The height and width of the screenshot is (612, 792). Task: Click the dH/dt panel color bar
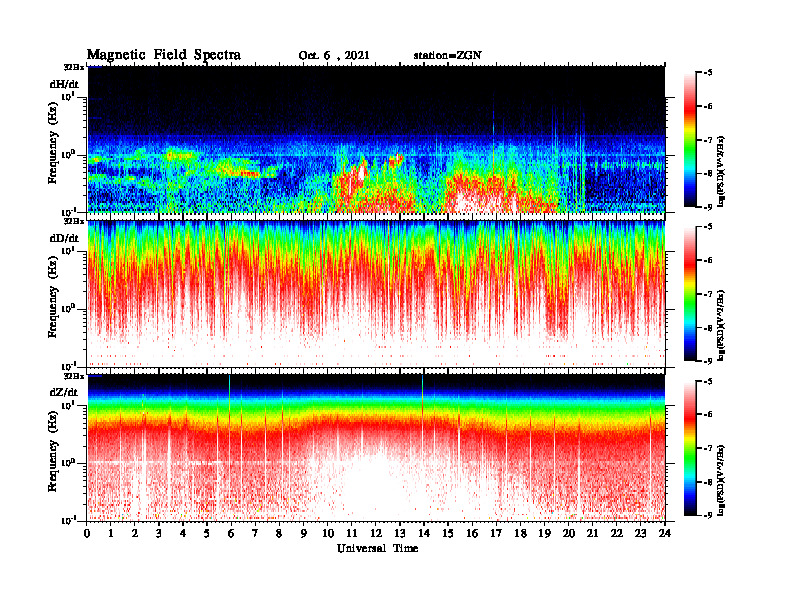[690, 140]
